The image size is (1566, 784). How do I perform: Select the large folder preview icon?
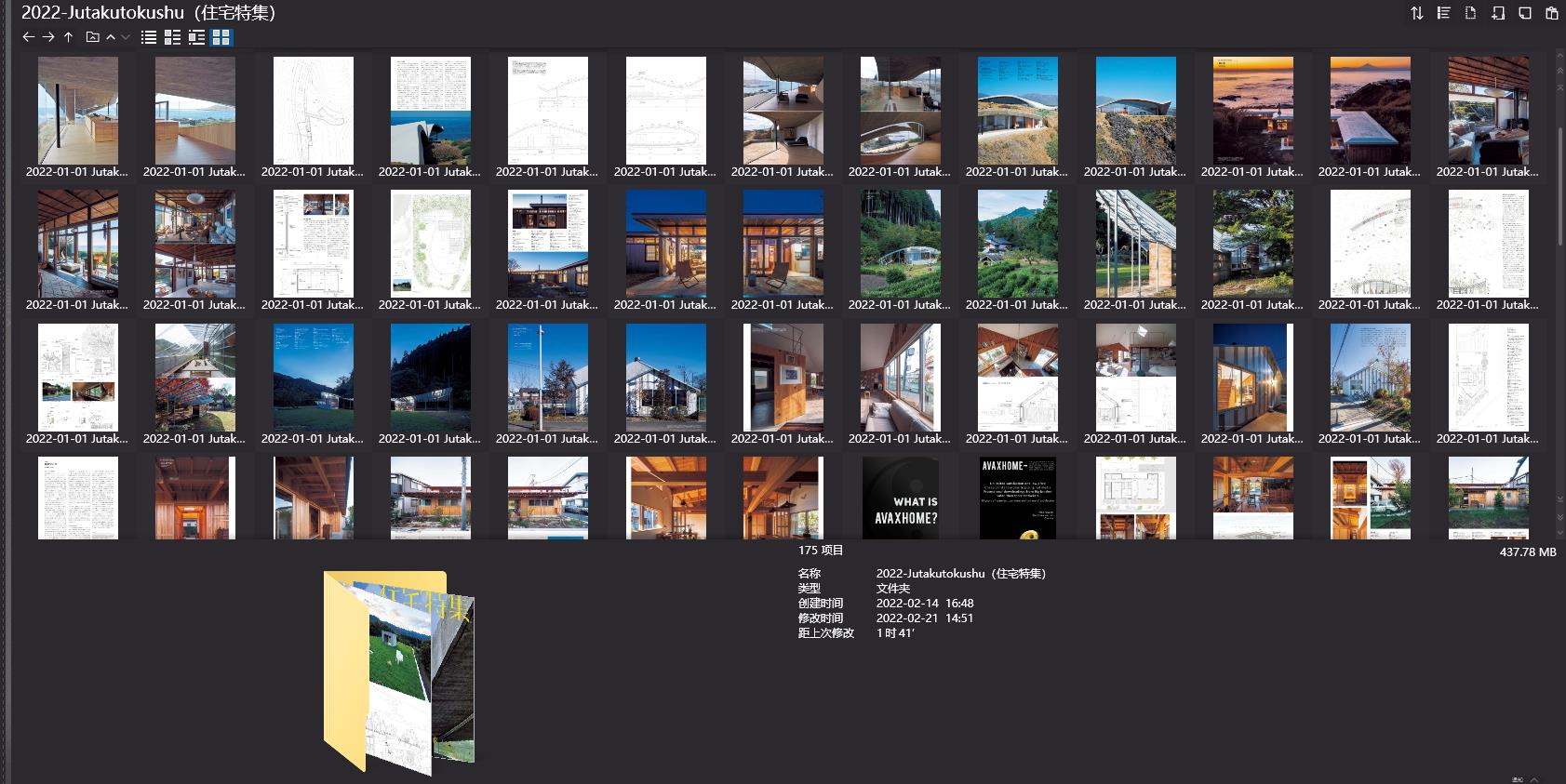[399, 672]
